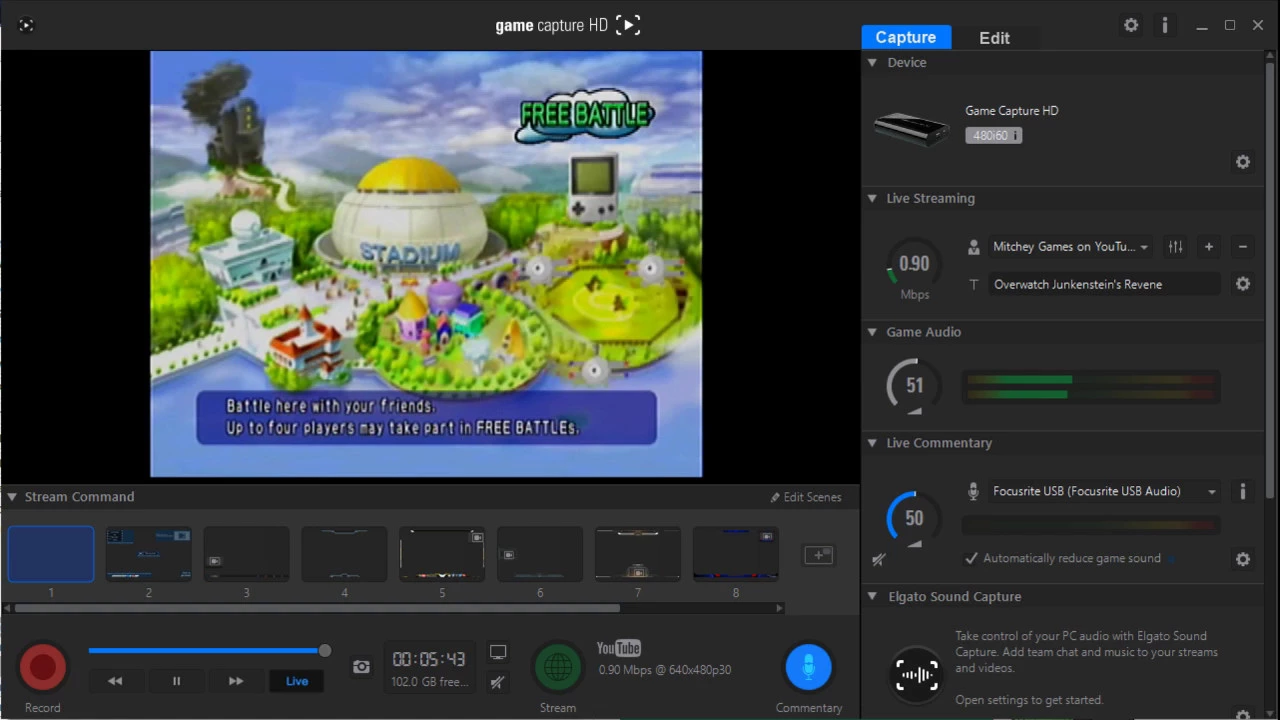
Task: Adjust the Live Commentary volume dial
Action: [x=914, y=518]
